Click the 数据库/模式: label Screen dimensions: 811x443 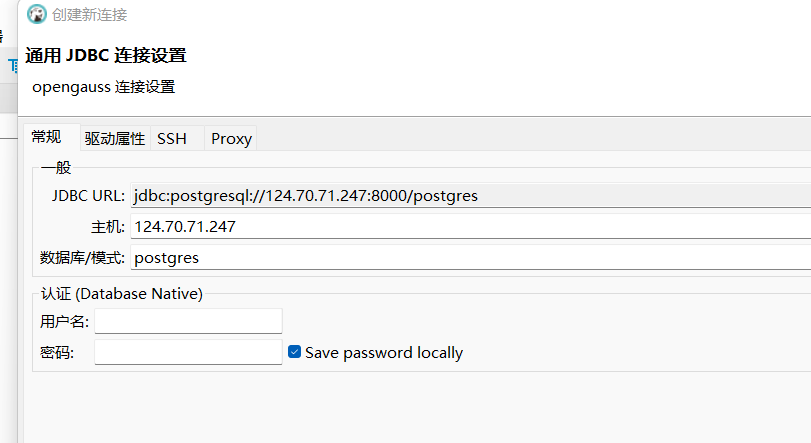[82, 257]
